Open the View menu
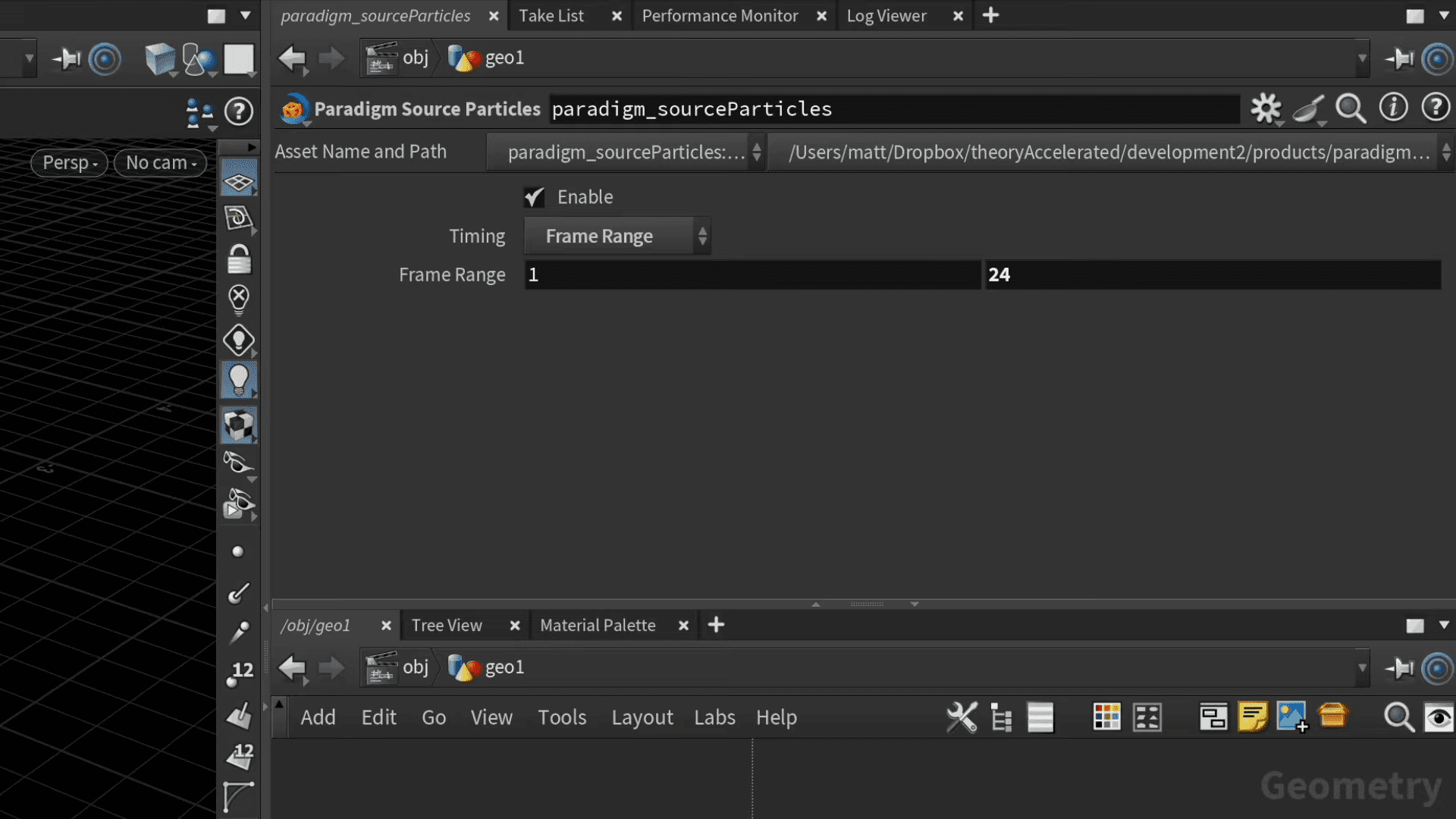This screenshot has height=819, width=1456. click(x=491, y=717)
